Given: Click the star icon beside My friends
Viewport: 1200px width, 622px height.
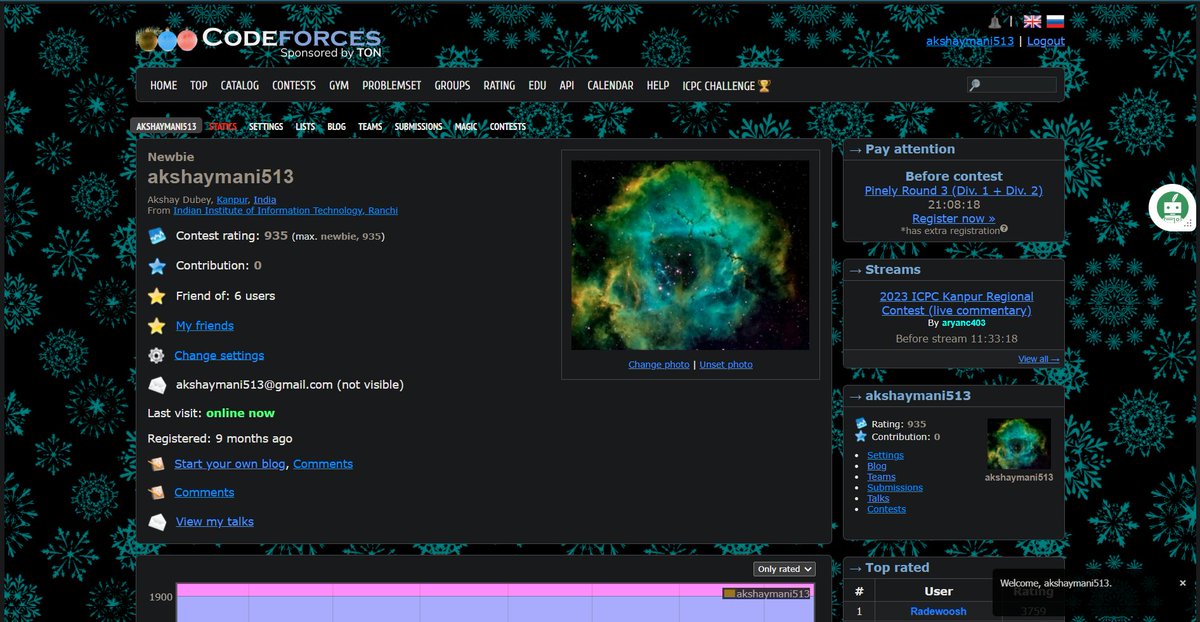Looking at the screenshot, I should pyautogui.click(x=157, y=326).
